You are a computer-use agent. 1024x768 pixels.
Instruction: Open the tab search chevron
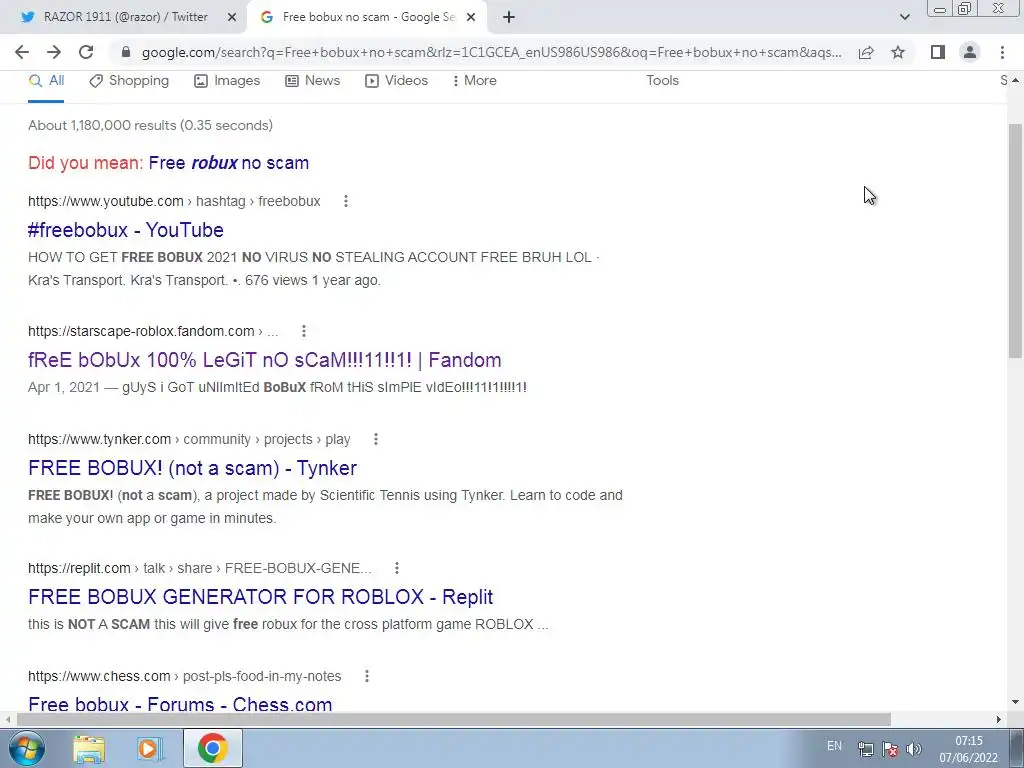click(x=904, y=17)
